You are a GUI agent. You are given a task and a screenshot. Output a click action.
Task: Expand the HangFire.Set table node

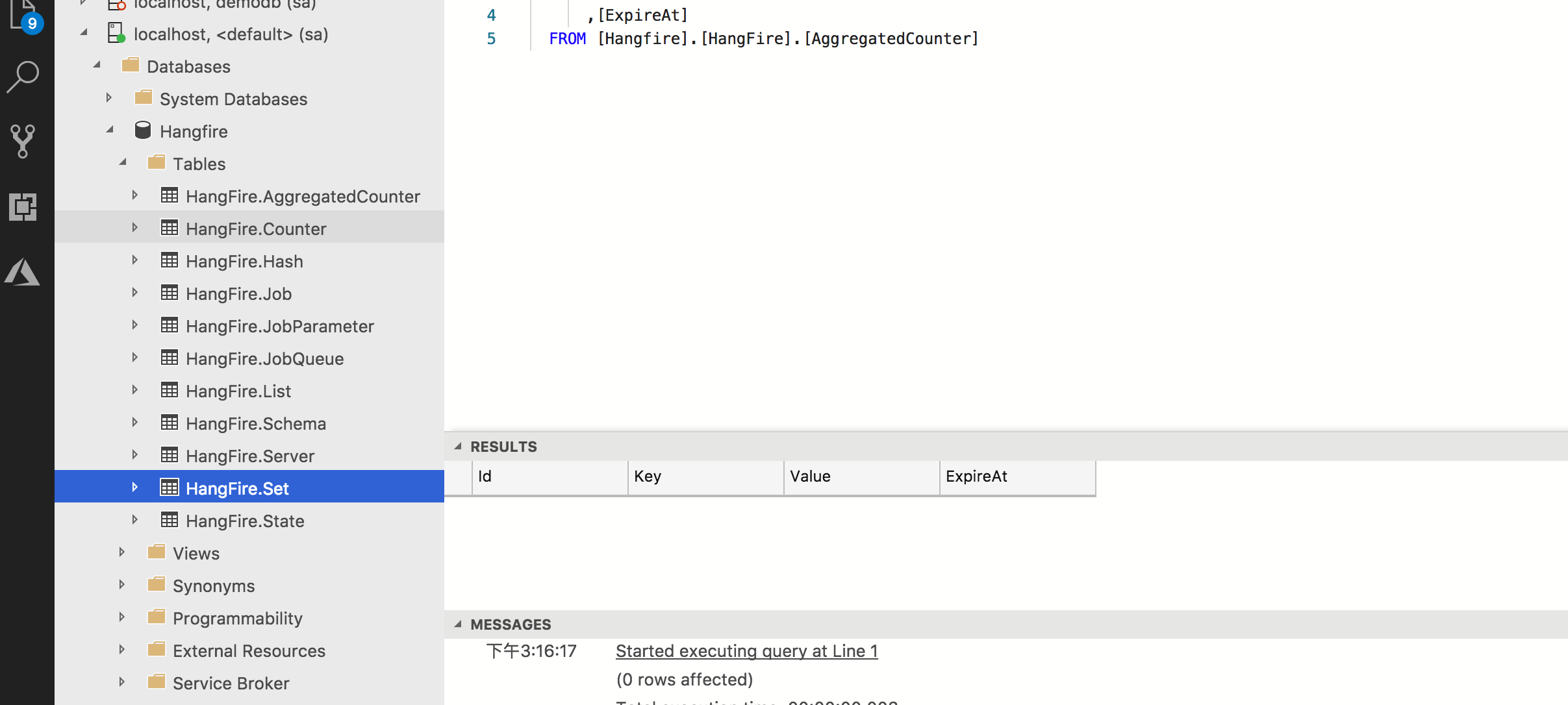coord(134,487)
